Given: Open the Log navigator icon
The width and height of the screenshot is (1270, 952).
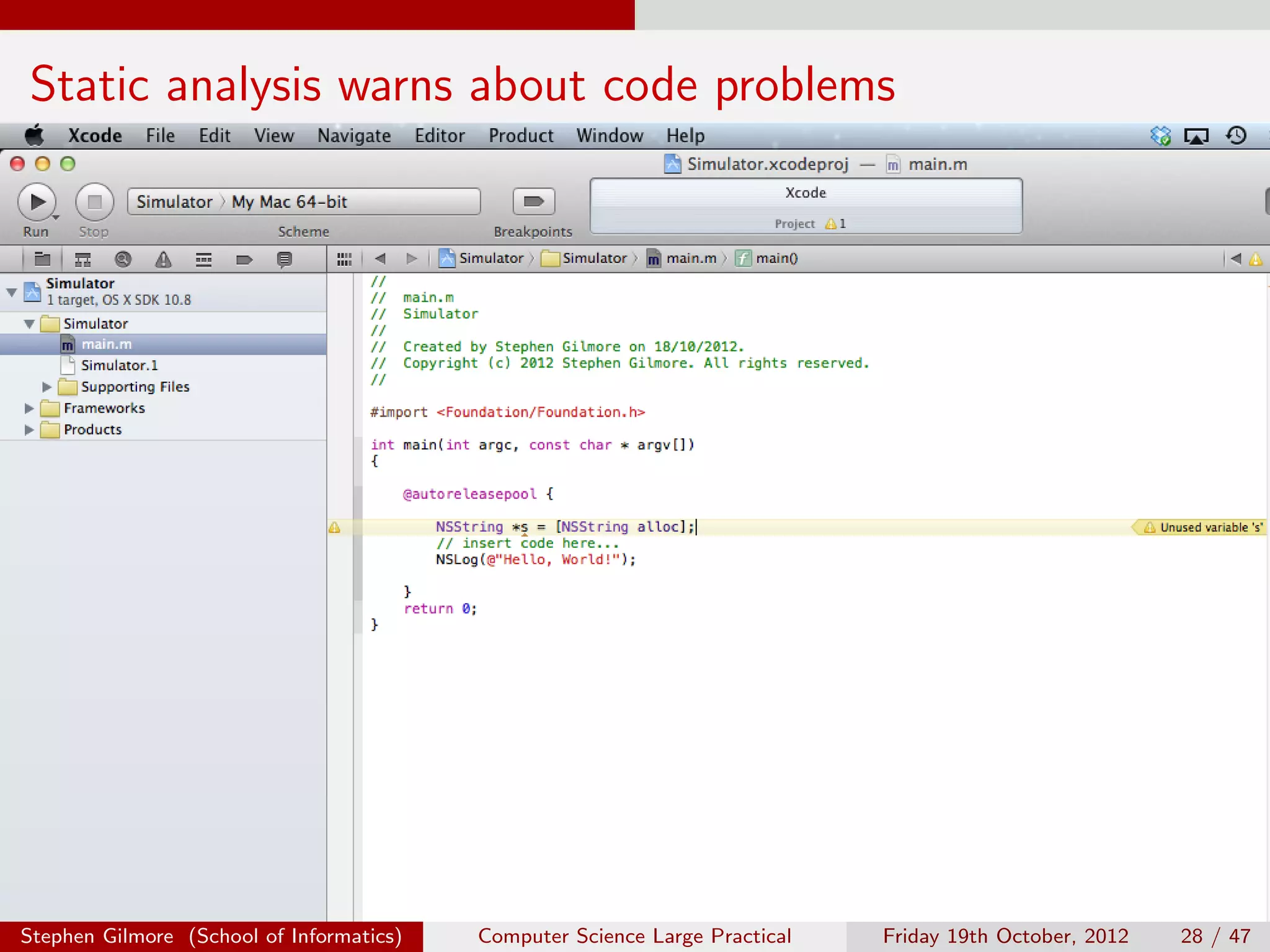Looking at the screenshot, I should pyautogui.click(x=285, y=259).
